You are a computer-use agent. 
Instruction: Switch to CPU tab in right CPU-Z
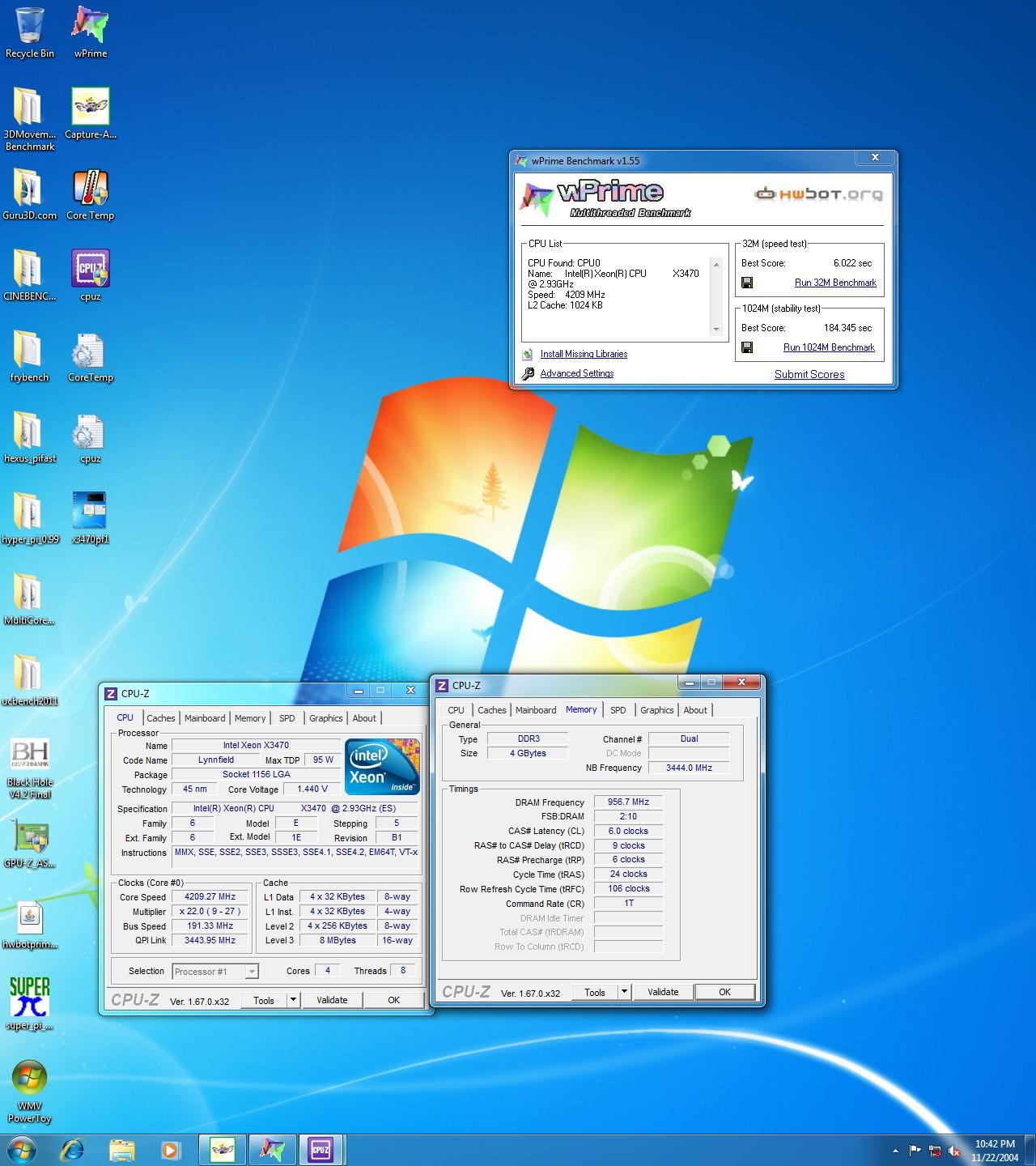point(456,710)
